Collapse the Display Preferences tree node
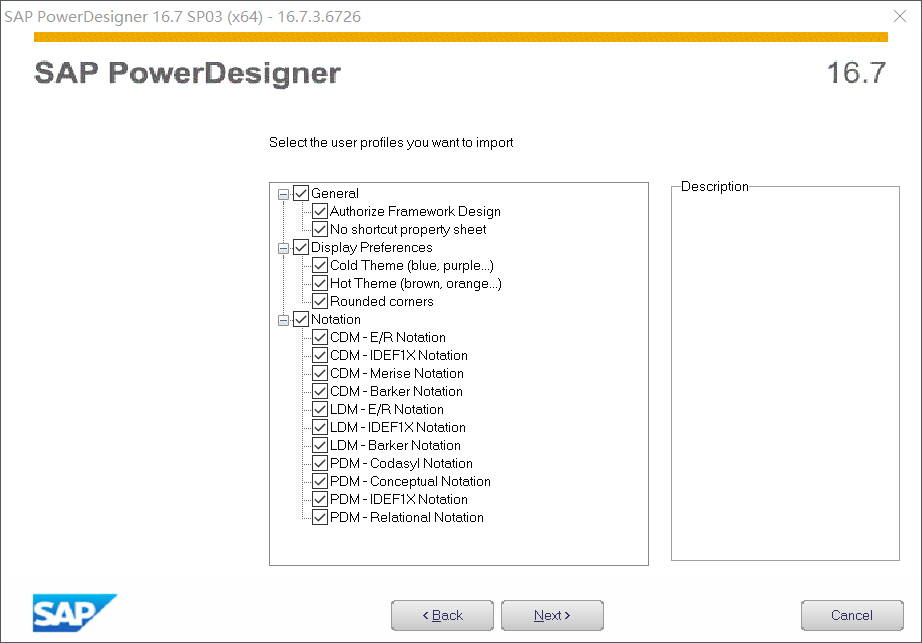This screenshot has height=643, width=922. click(283, 248)
